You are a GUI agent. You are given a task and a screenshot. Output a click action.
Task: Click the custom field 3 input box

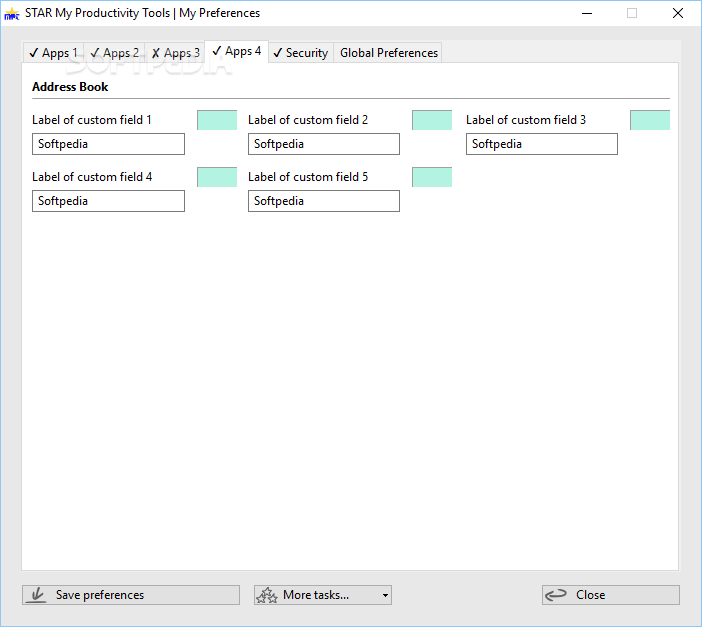coord(542,144)
